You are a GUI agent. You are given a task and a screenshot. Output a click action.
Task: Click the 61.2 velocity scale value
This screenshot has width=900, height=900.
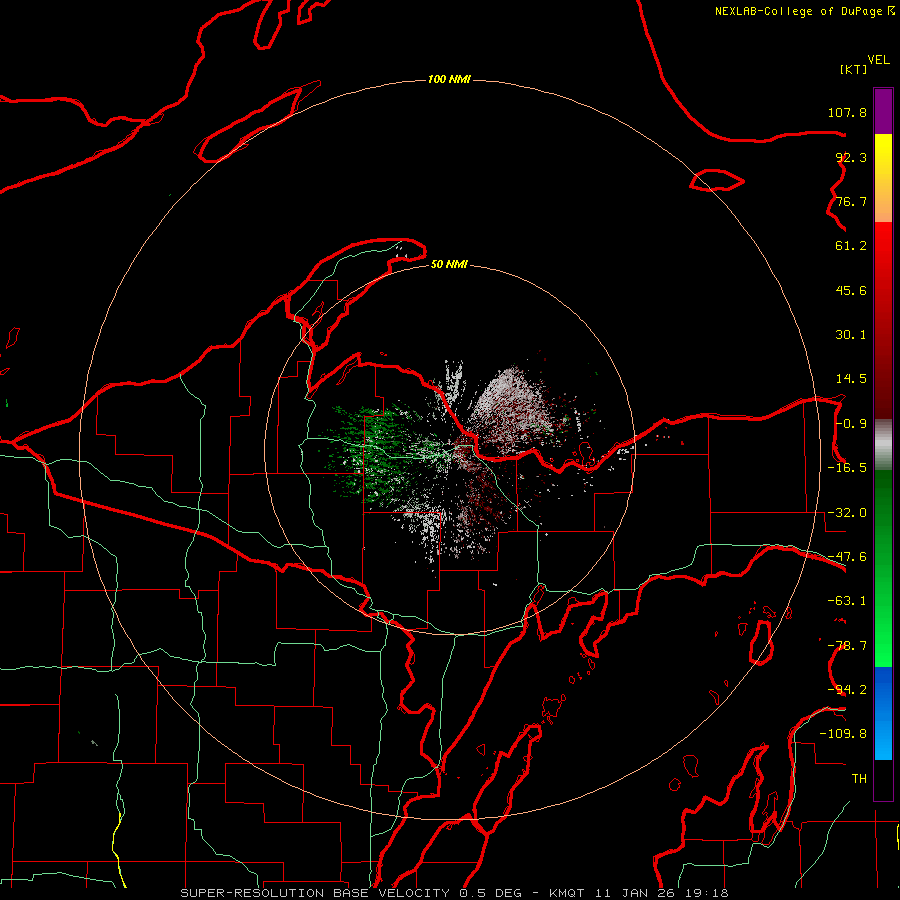coord(851,246)
